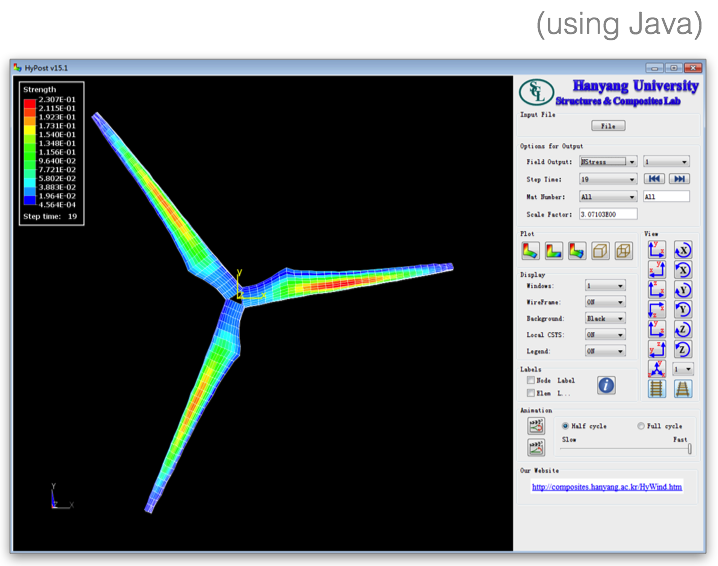Enable the Node Label checkbox
Screen dimensions: 718x566
pos(531,380)
